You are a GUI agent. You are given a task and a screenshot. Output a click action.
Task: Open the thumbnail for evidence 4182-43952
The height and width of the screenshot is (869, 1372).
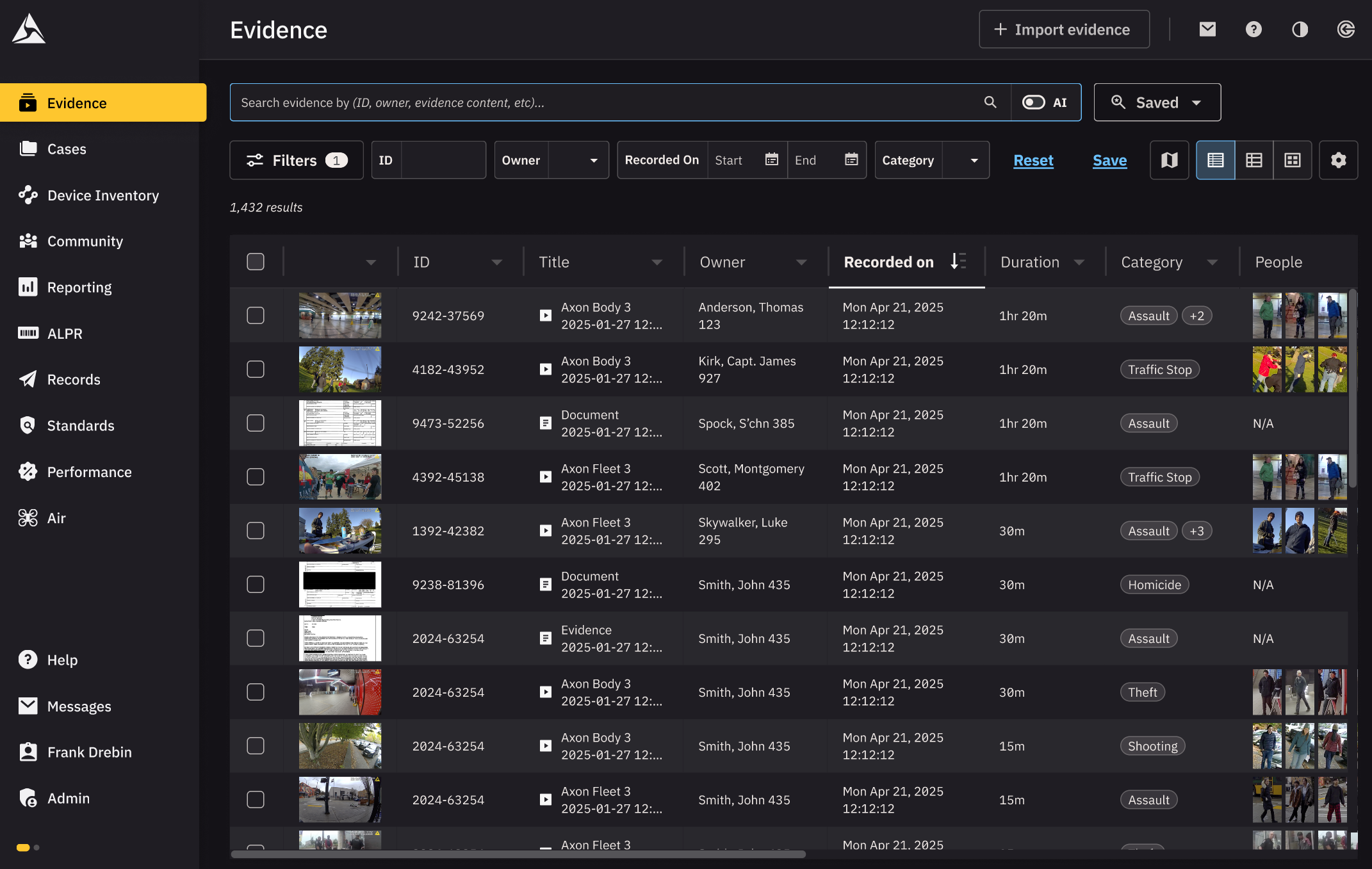(339, 369)
